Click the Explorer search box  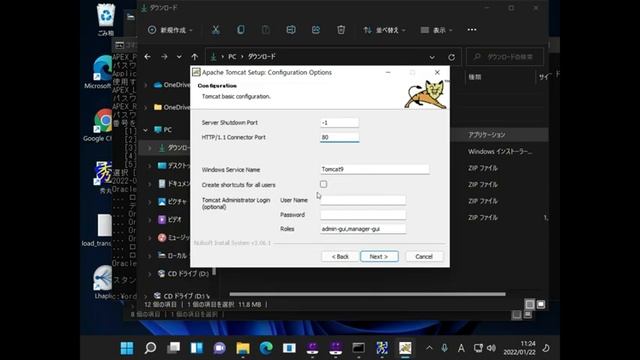coord(505,57)
